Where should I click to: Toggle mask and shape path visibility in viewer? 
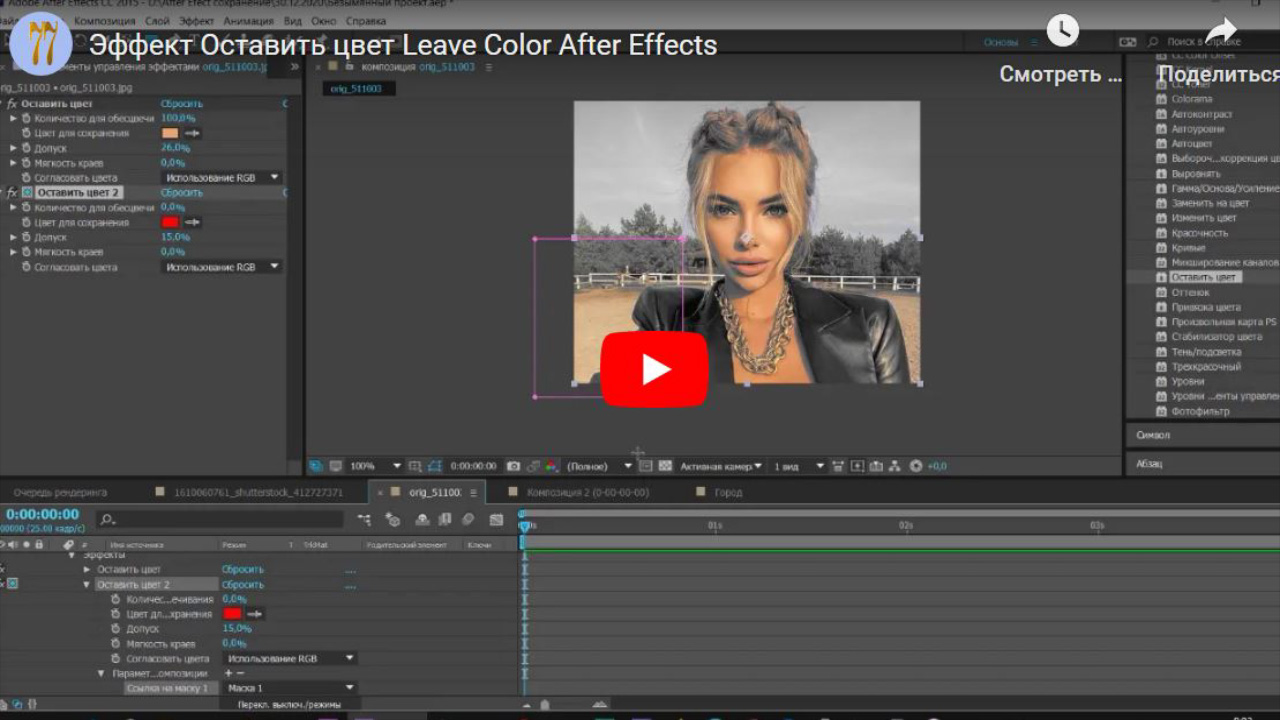tap(434, 466)
